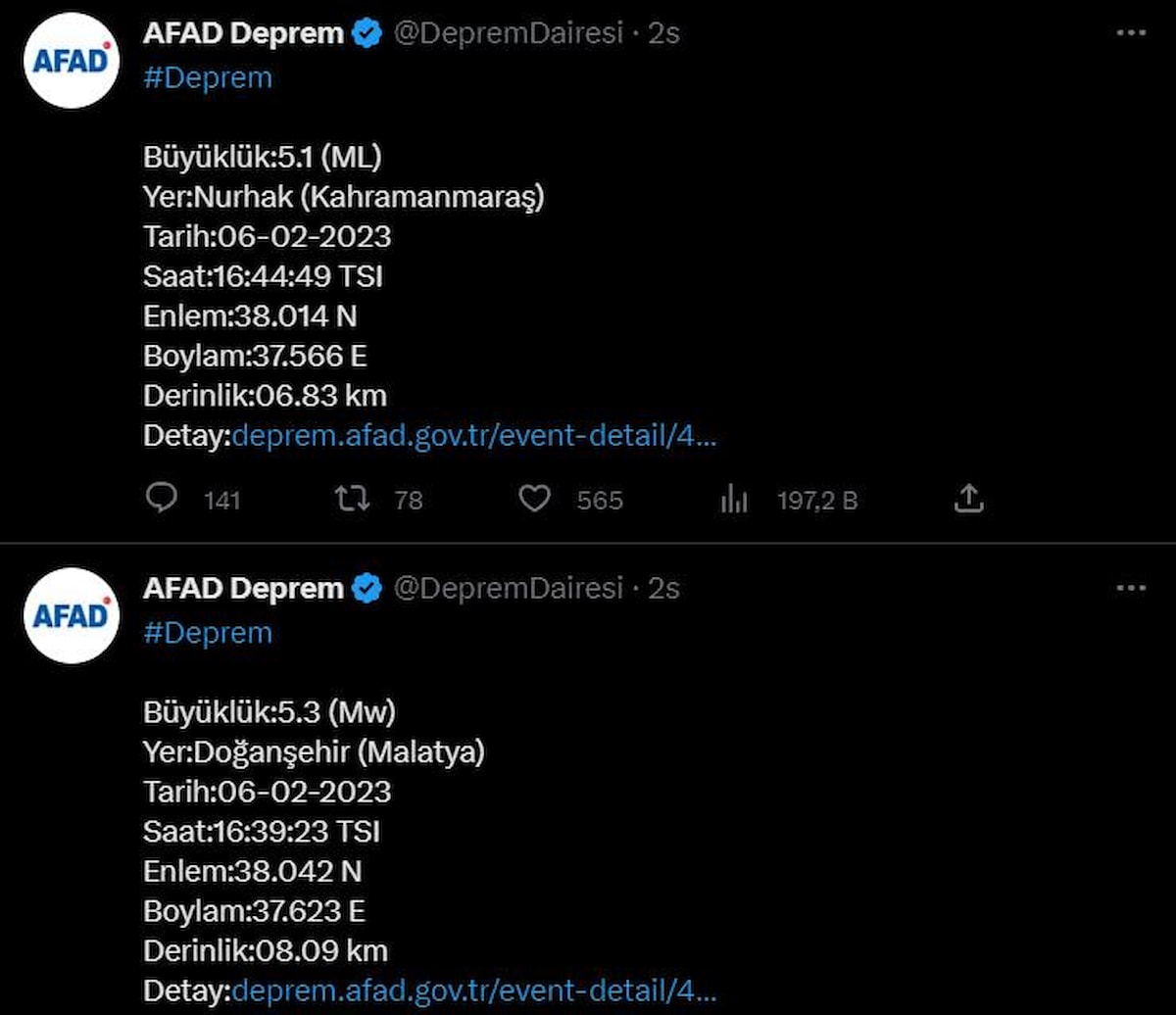This screenshot has width=1176, height=1015.
Task: Click verified badge on Nurhak tweet
Action: click(x=367, y=34)
